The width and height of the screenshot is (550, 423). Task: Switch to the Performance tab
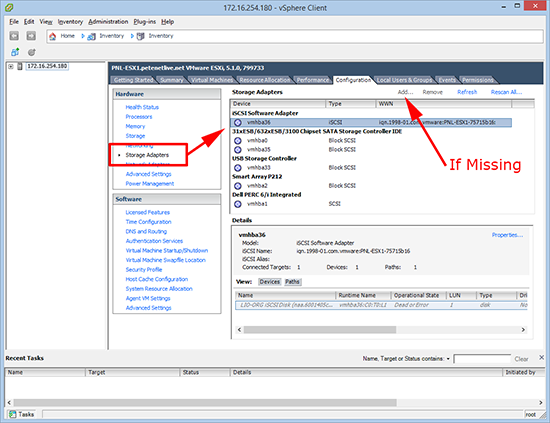313,80
